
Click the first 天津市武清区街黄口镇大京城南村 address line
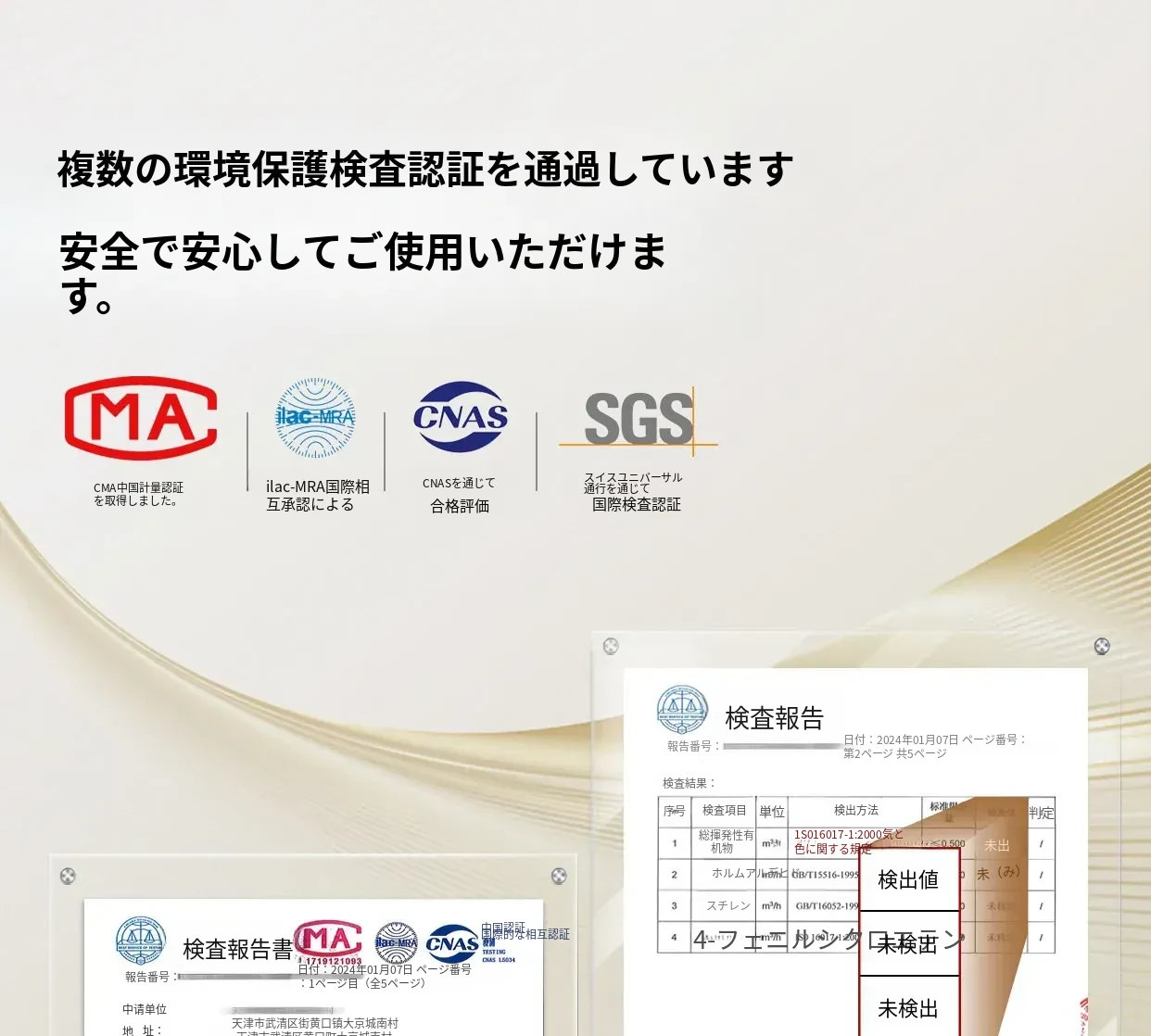coord(315,1023)
